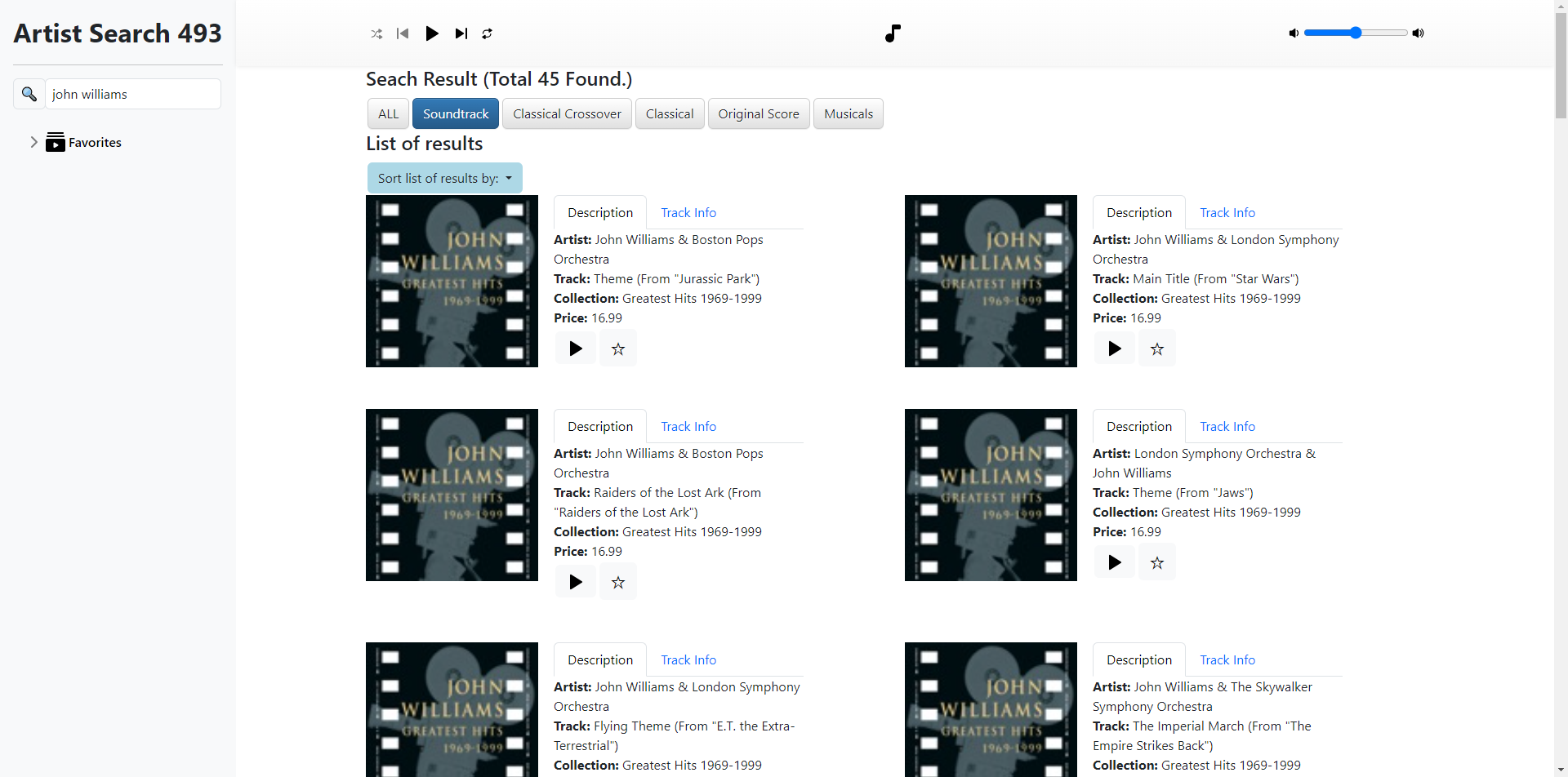Select Description tab for Jurassic Park theme
This screenshot has height=777, width=1568.
tap(600, 212)
